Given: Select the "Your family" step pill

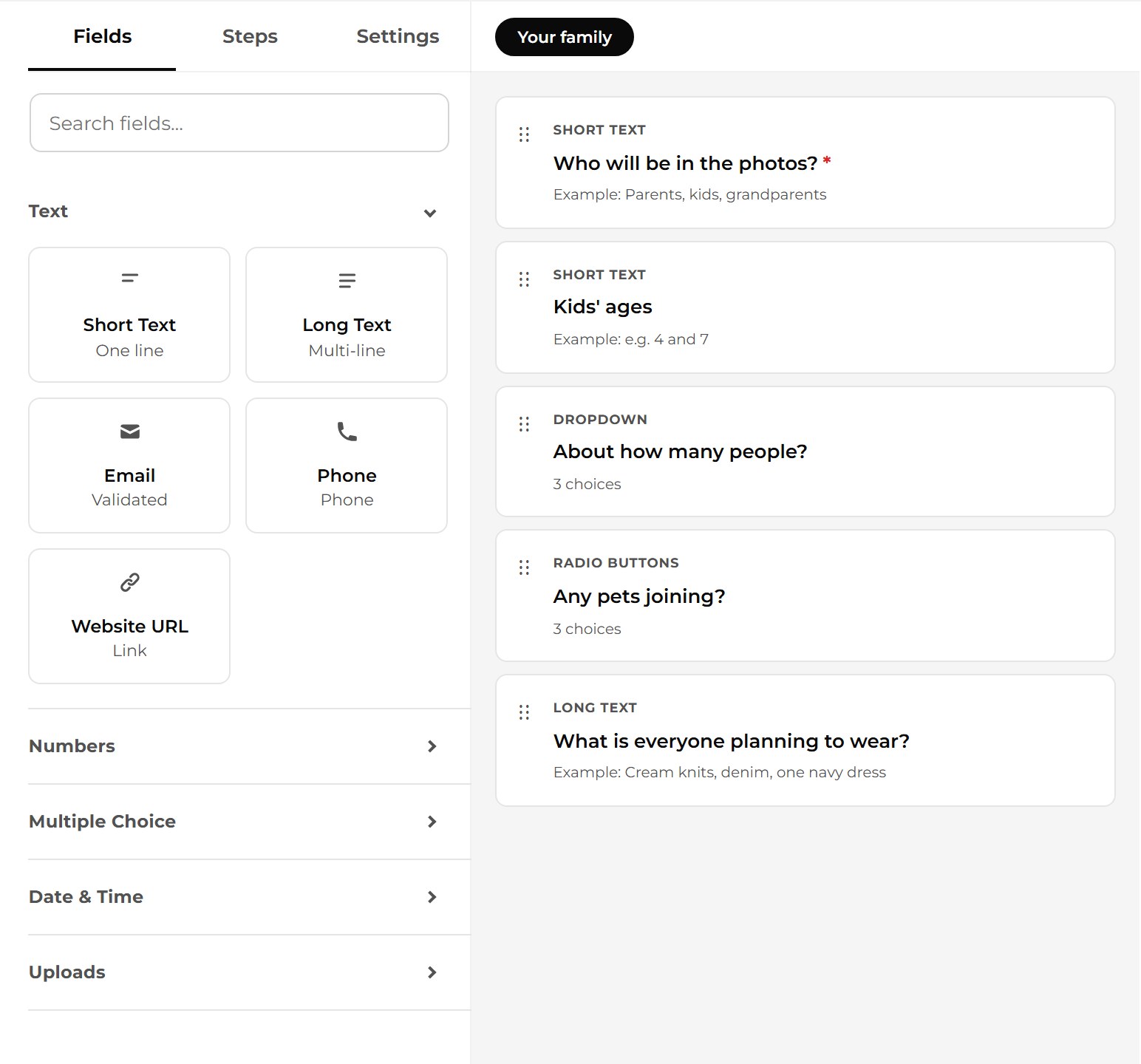Looking at the screenshot, I should tap(565, 37).
